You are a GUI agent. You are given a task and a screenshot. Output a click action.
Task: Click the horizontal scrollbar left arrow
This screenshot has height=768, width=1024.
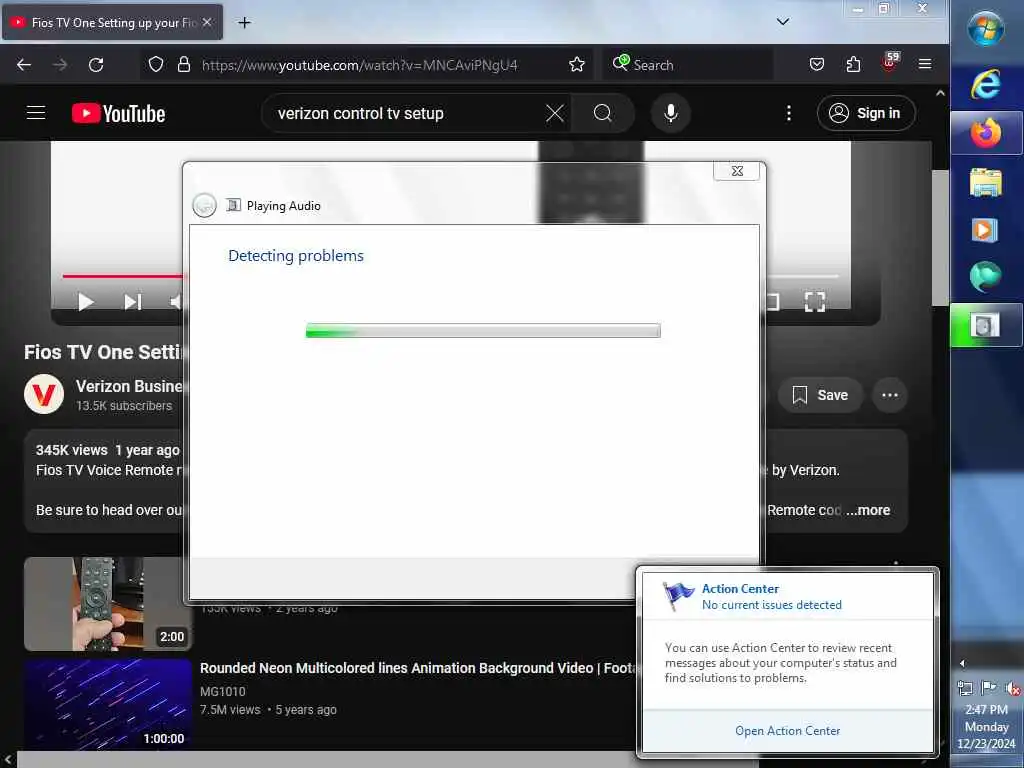click(x=8, y=759)
